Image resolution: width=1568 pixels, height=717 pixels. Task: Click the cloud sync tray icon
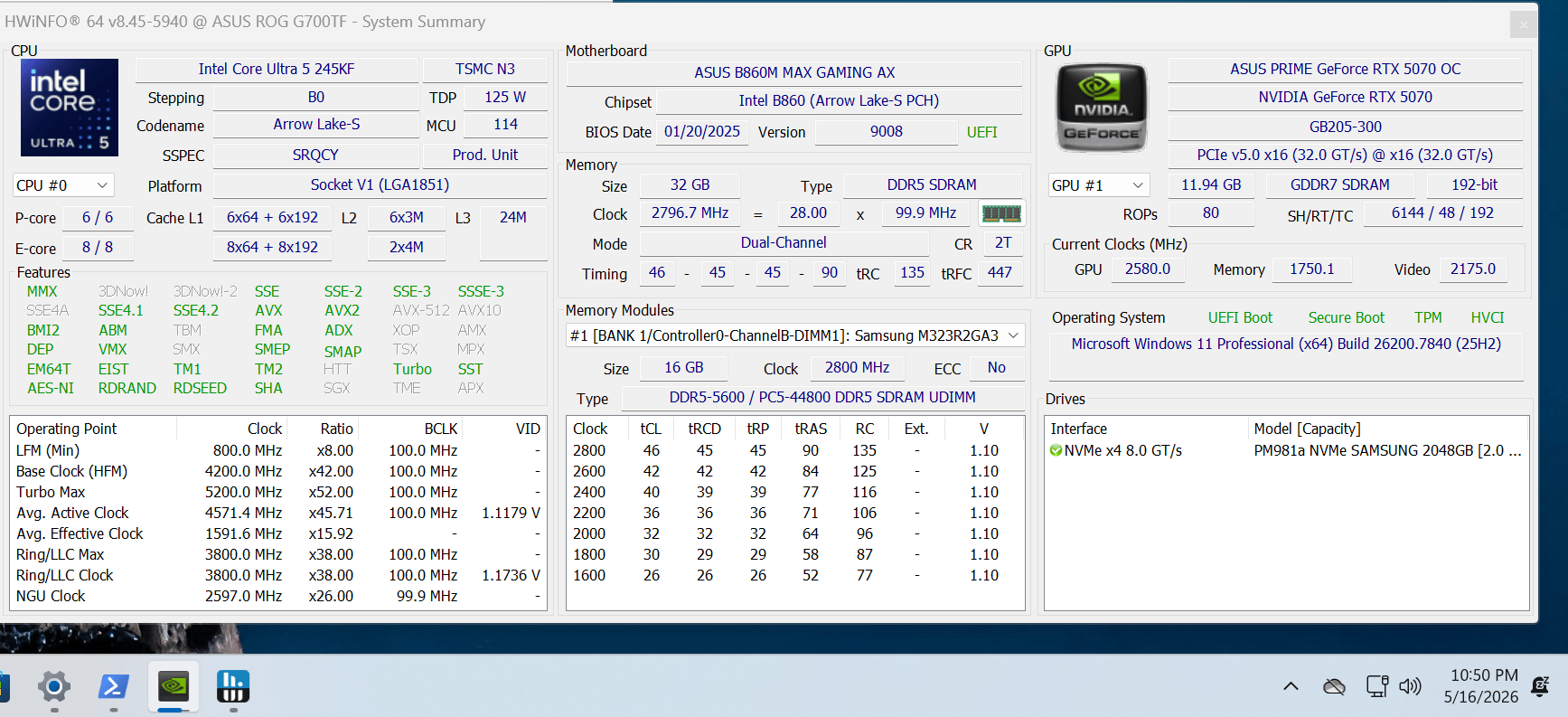coord(1334,686)
